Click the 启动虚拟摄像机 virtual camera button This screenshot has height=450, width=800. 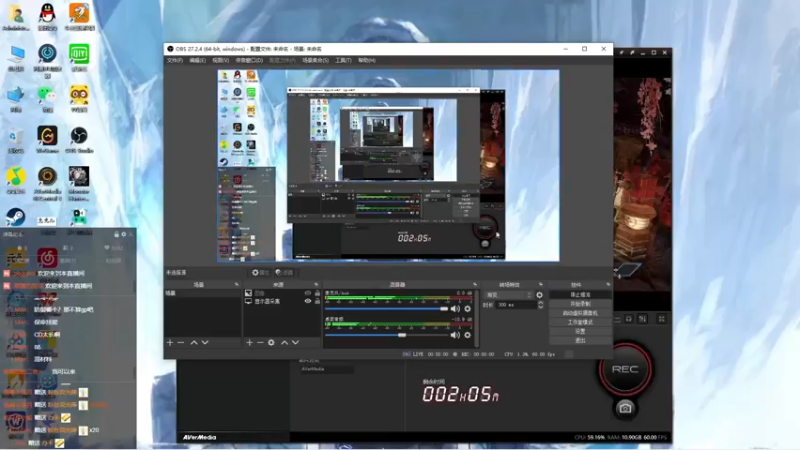tap(580, 313)
